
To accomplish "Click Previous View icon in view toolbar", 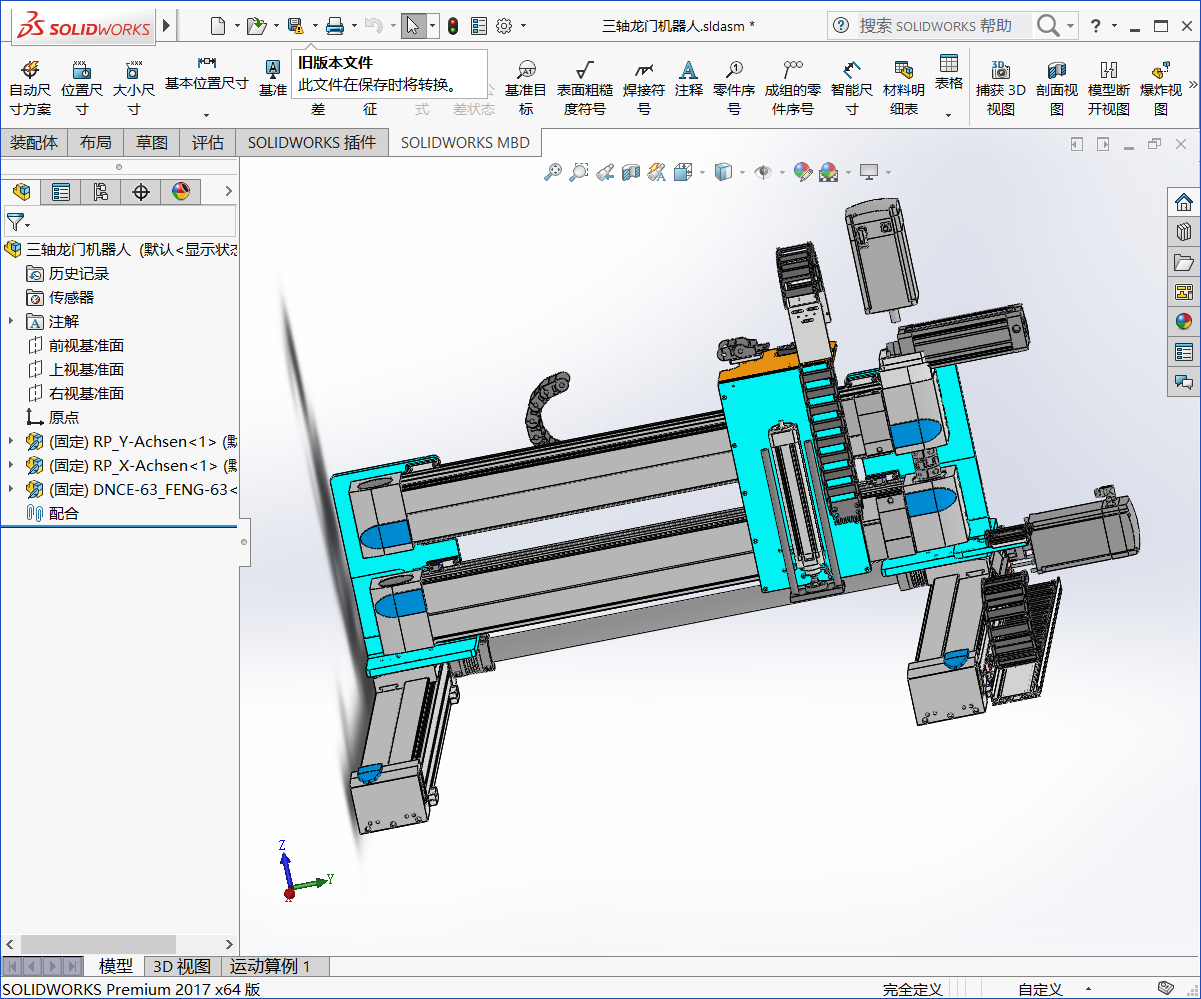I will pos(605,172).
